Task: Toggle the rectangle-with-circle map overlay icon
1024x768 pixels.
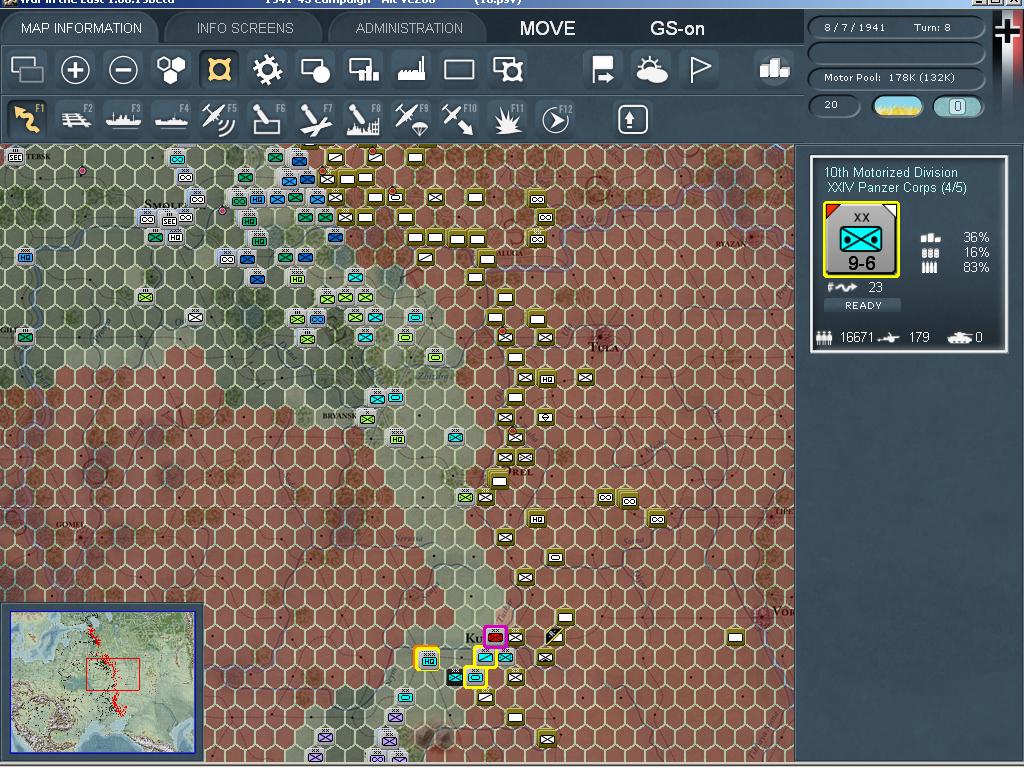Action: click(x=315, y=69)
